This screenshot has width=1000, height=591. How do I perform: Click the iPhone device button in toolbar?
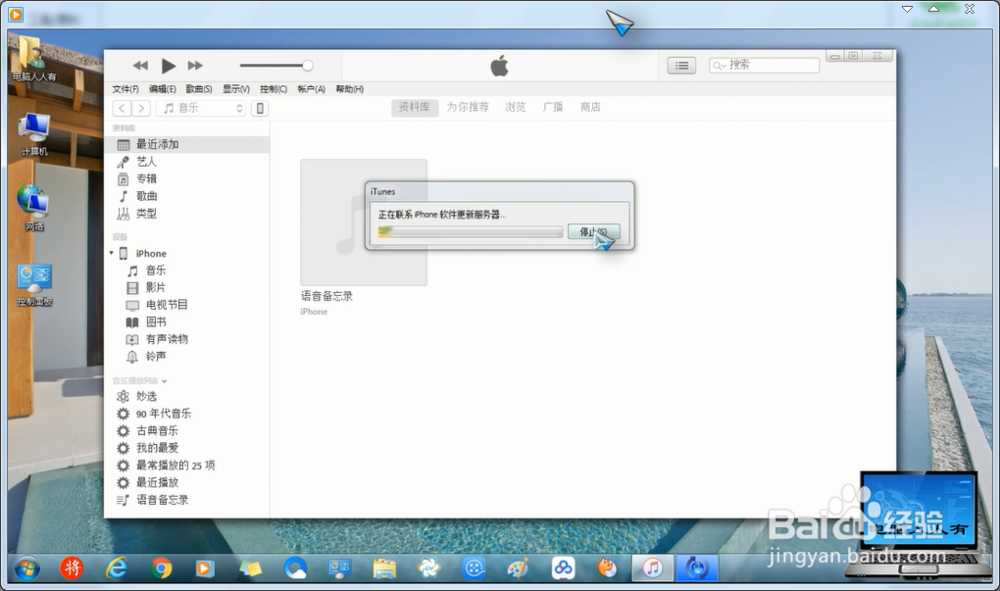pyautogui.click(x=260, y=108)
